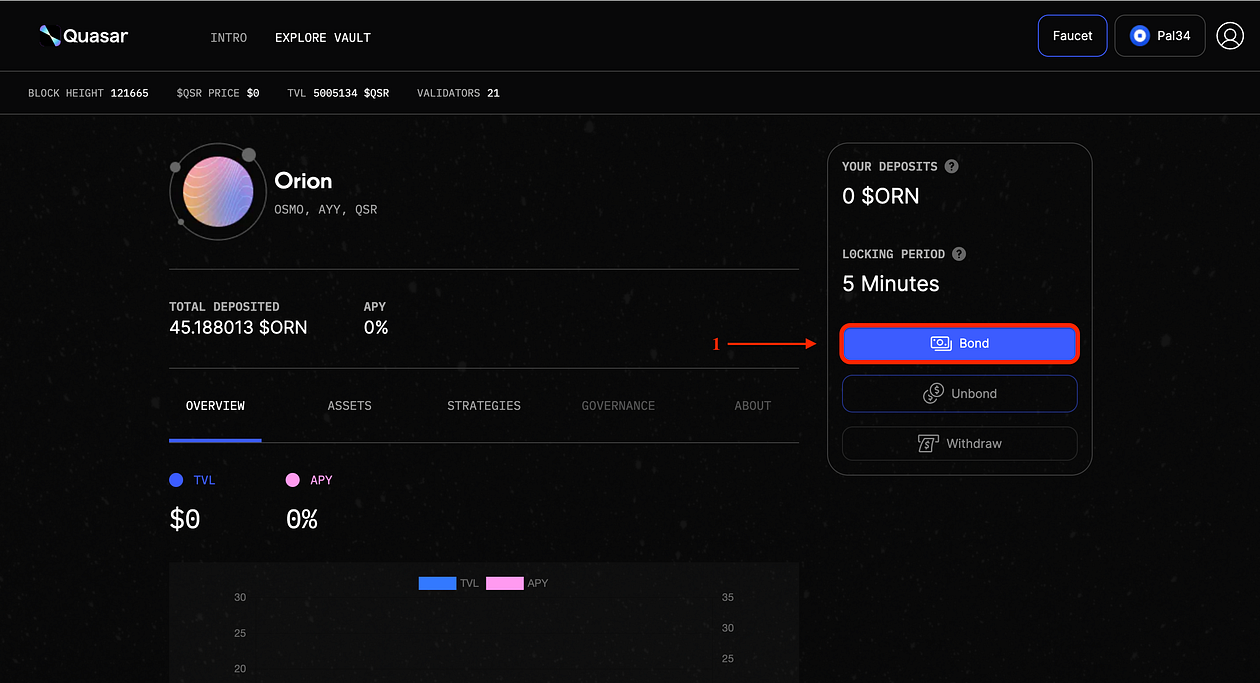Click the Faucet button
Screen dimensions: 1260x683
click(x=1073, y=36)
